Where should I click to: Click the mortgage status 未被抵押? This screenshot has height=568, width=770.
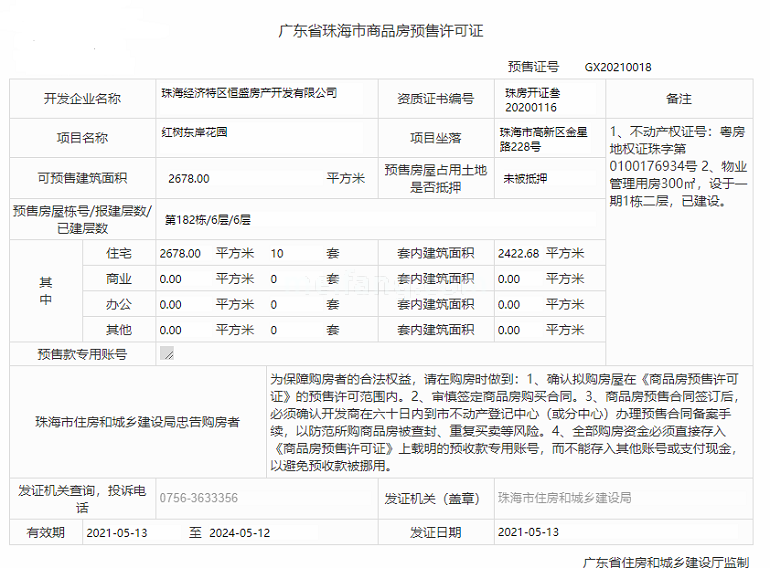tap(525, 179)
